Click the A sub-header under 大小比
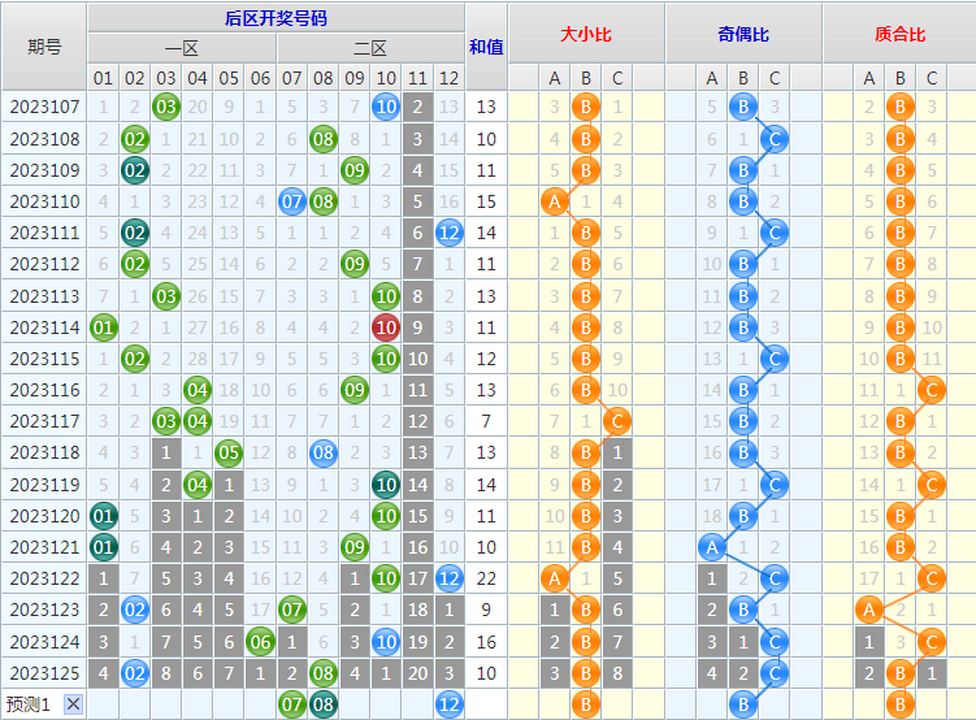 (555, 78)
